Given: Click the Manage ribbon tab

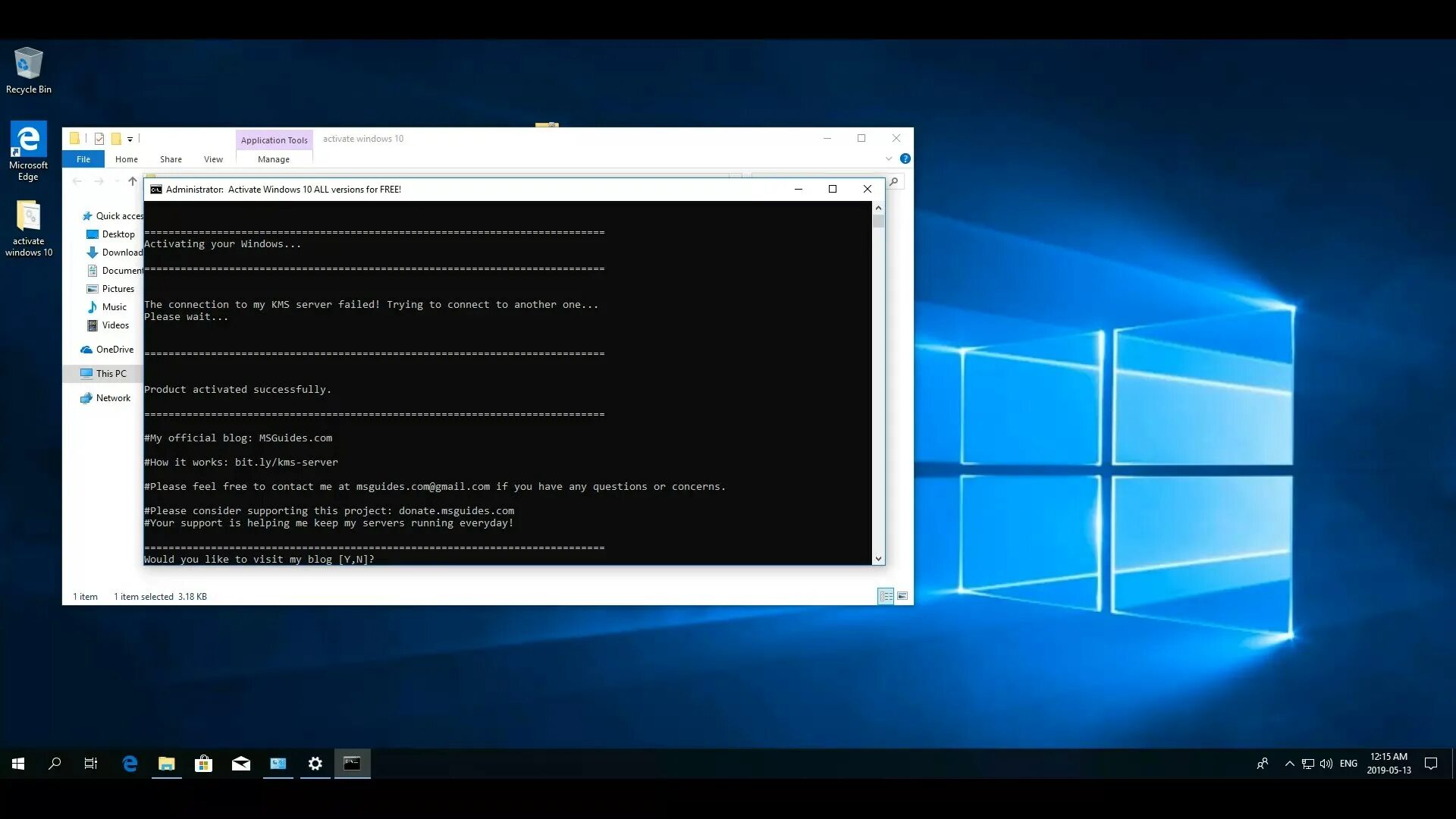Looking at the screenshot, I should pyautogui.click(x=273, y=159).
